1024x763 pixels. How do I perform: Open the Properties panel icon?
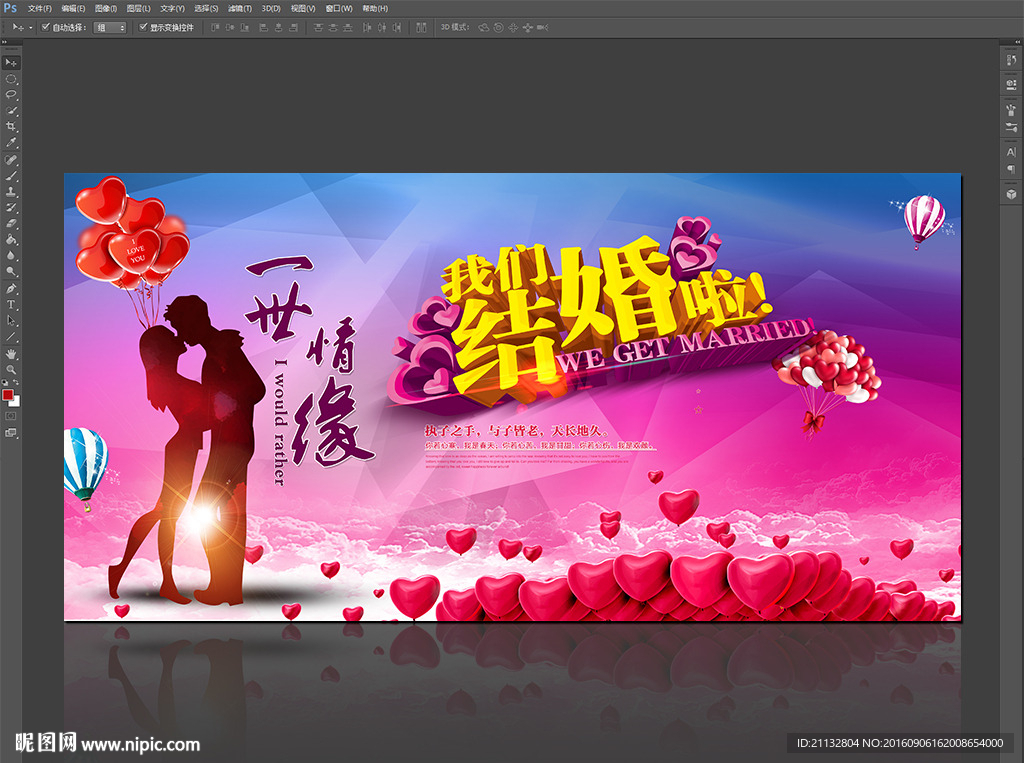click(1011, 84)
